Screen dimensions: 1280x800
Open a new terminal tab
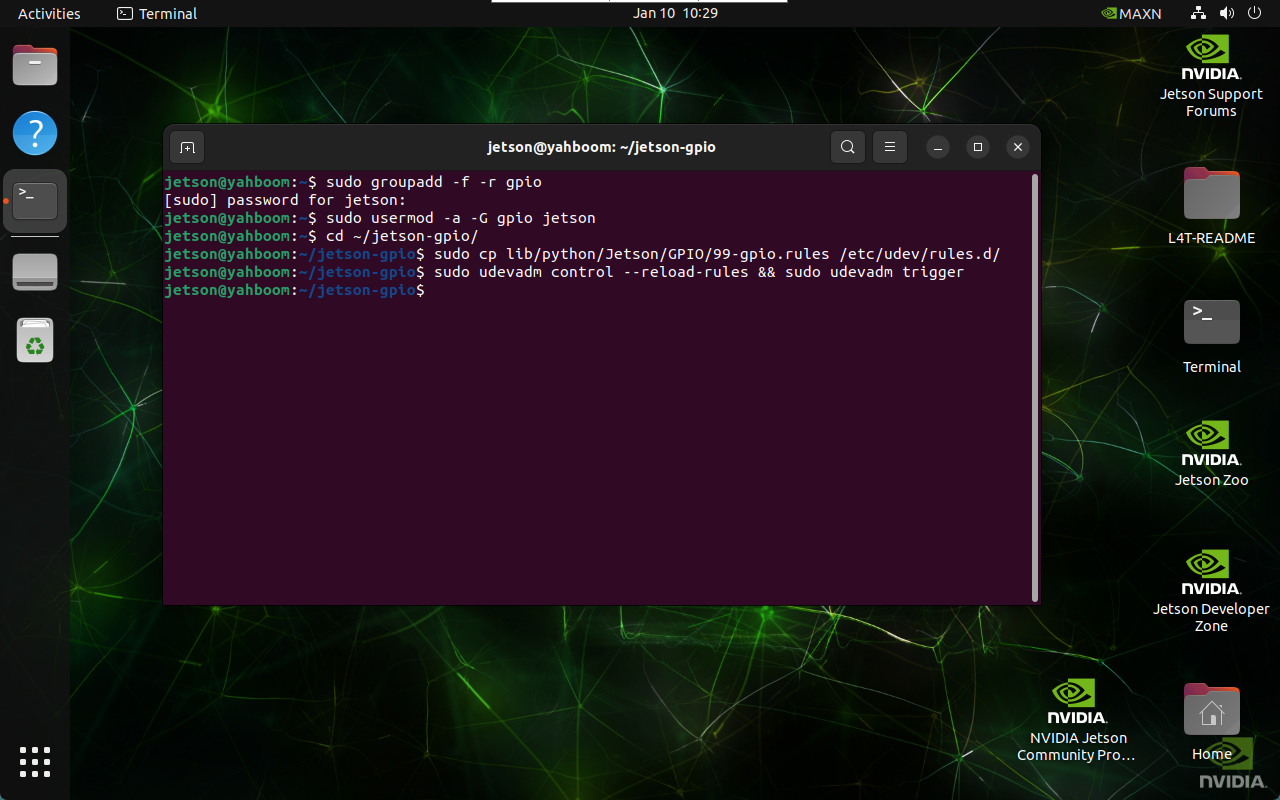coord(187,148)
